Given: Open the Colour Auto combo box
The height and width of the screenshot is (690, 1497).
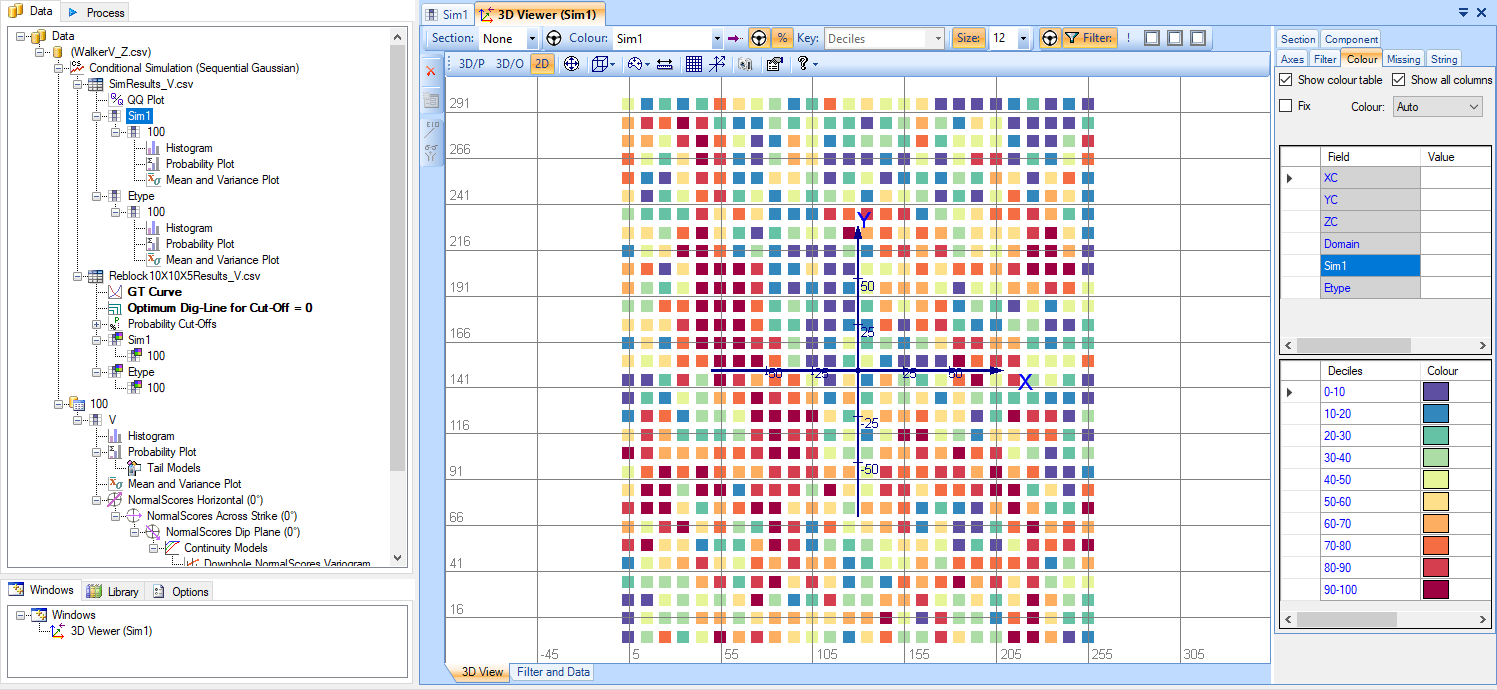Looking at the screenshot, I should click(x=1437, y=107).
